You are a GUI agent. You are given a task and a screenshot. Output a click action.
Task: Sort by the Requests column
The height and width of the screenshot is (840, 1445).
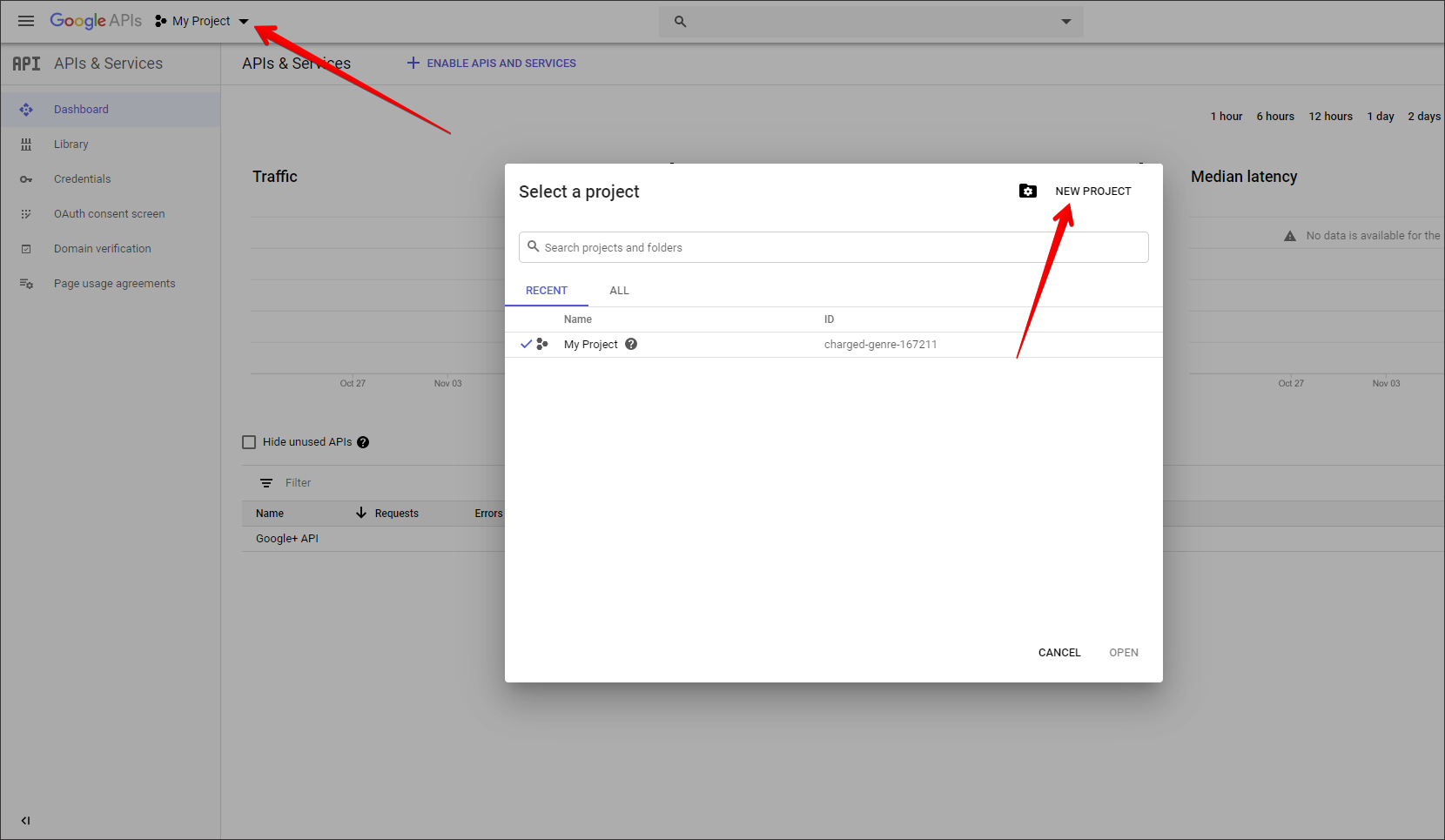396,514
